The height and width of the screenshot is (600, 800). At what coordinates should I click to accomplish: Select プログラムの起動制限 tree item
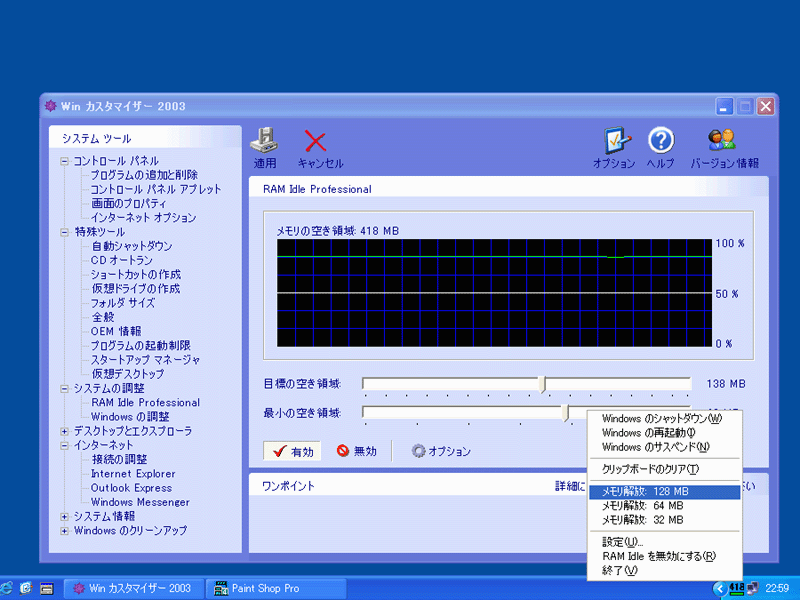(x=141, y=346)
